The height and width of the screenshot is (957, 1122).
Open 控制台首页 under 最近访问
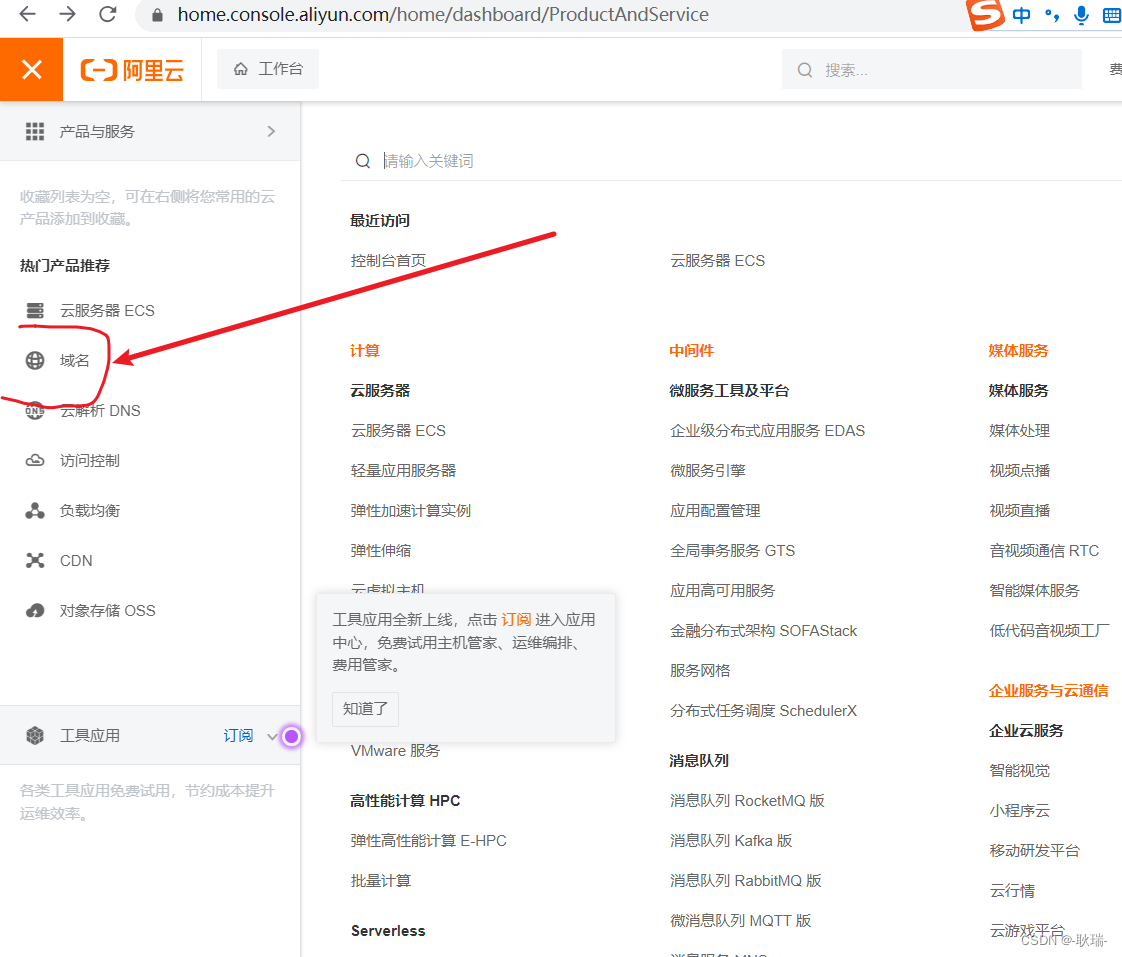[389, 261]
